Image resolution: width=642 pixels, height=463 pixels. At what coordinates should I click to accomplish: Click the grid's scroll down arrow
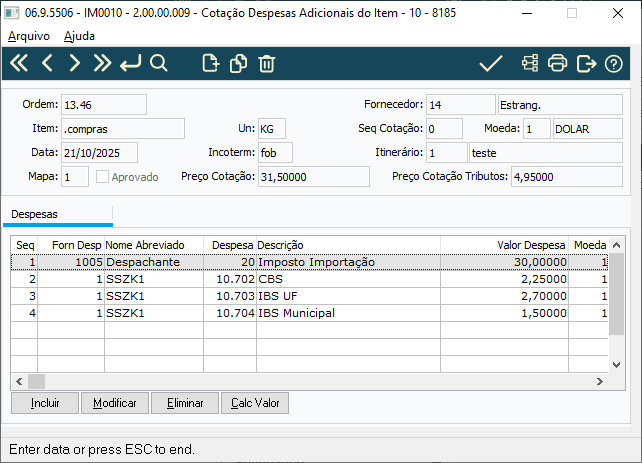[617, 364]
